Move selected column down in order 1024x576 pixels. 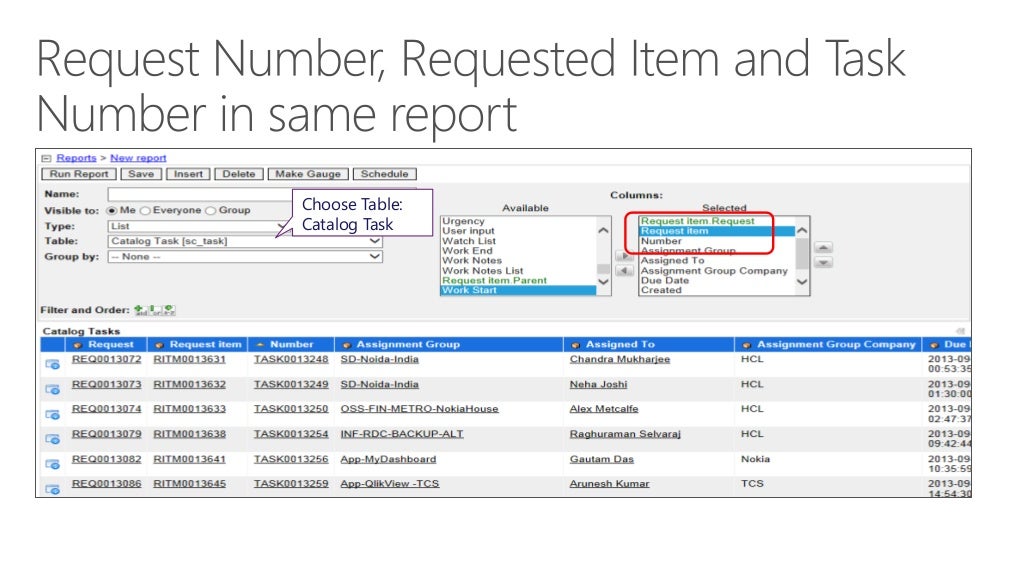tap(823, 263)
